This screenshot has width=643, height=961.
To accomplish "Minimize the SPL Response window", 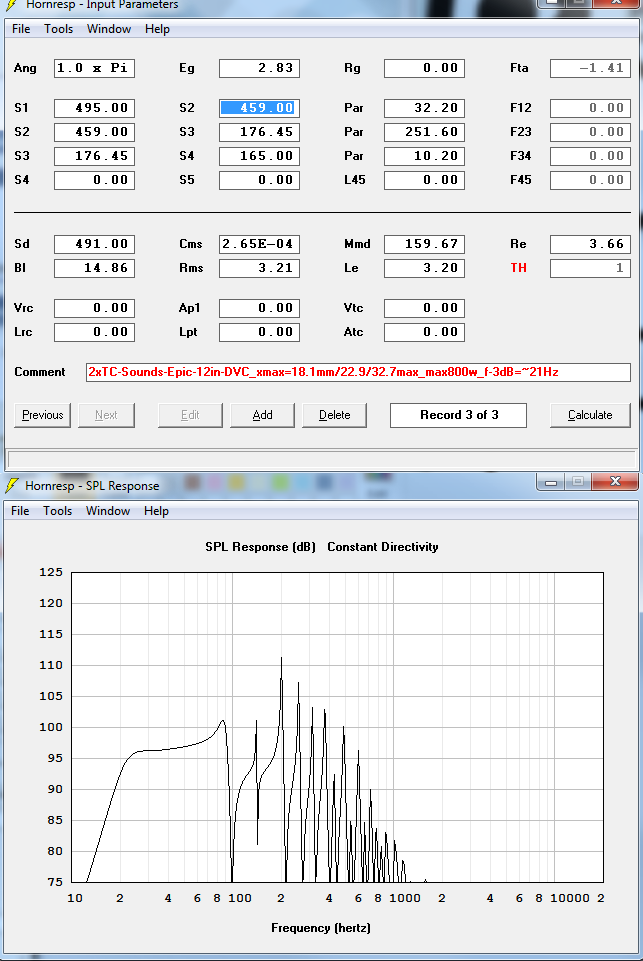I will coord(550,483).
